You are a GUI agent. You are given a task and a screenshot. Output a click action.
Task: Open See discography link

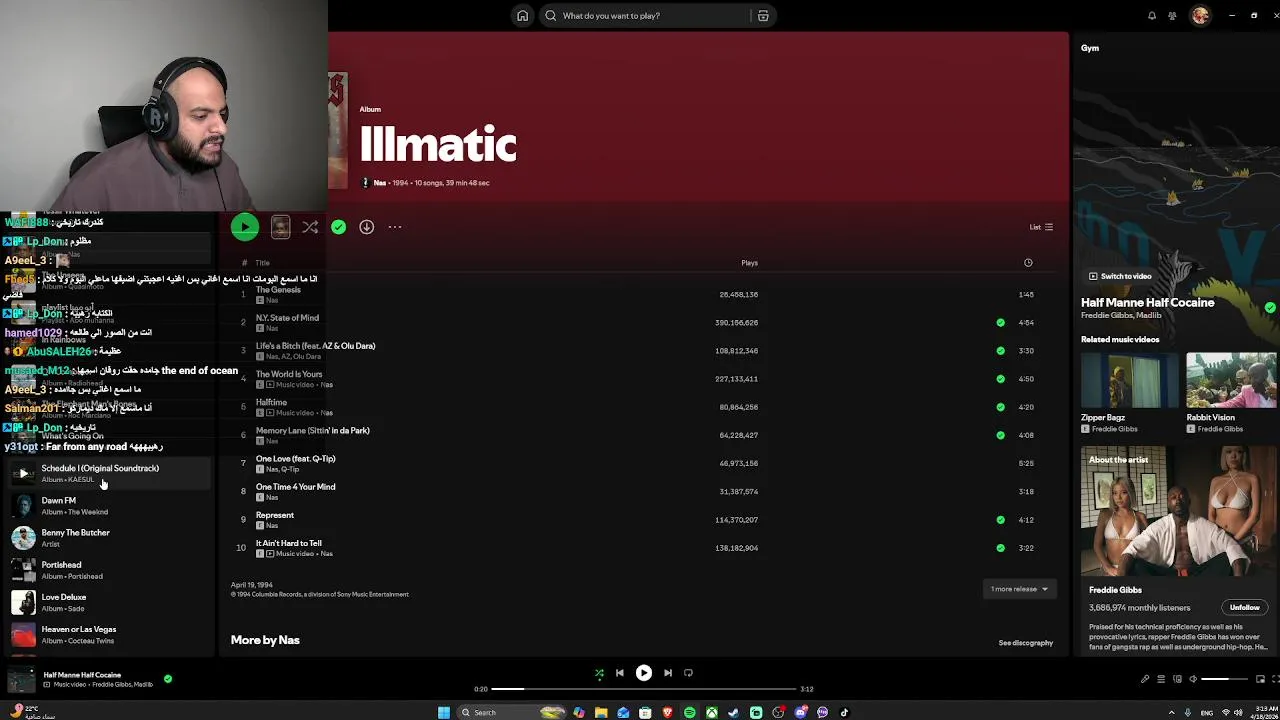click(x=1025, y=643)
